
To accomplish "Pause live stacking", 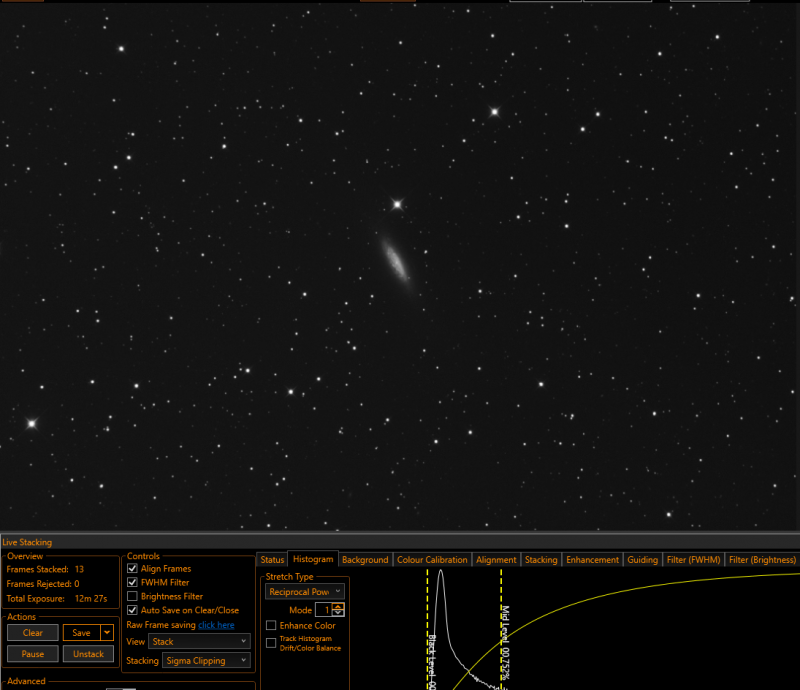I will [33, 654].
